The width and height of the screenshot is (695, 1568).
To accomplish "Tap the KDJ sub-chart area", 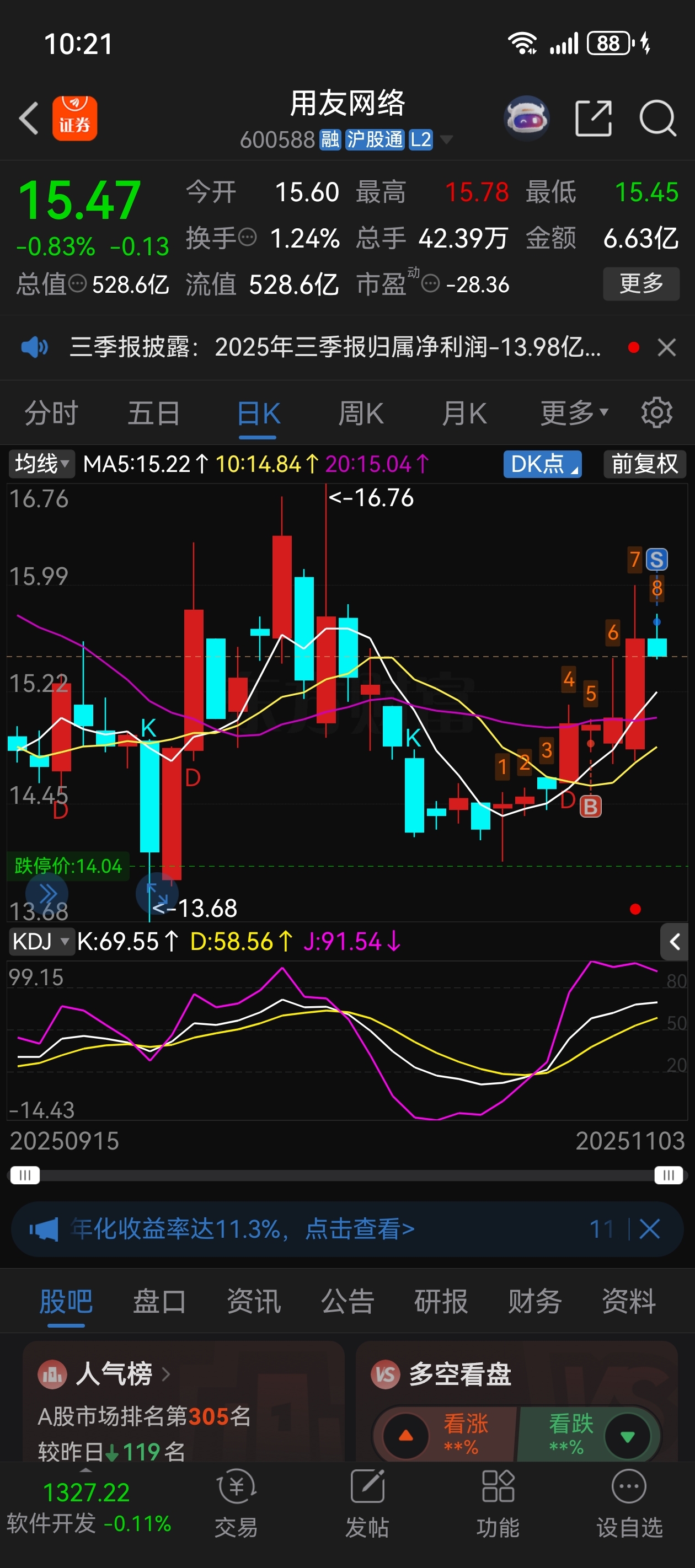I will [x=347, y=1040].
